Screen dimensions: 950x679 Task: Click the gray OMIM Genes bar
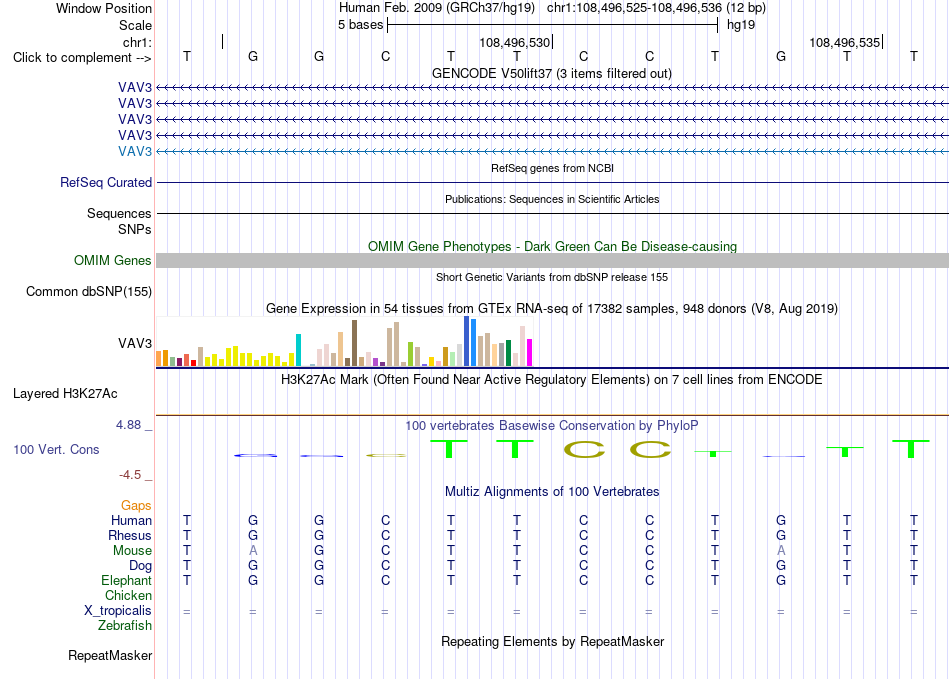pos(552,260)
